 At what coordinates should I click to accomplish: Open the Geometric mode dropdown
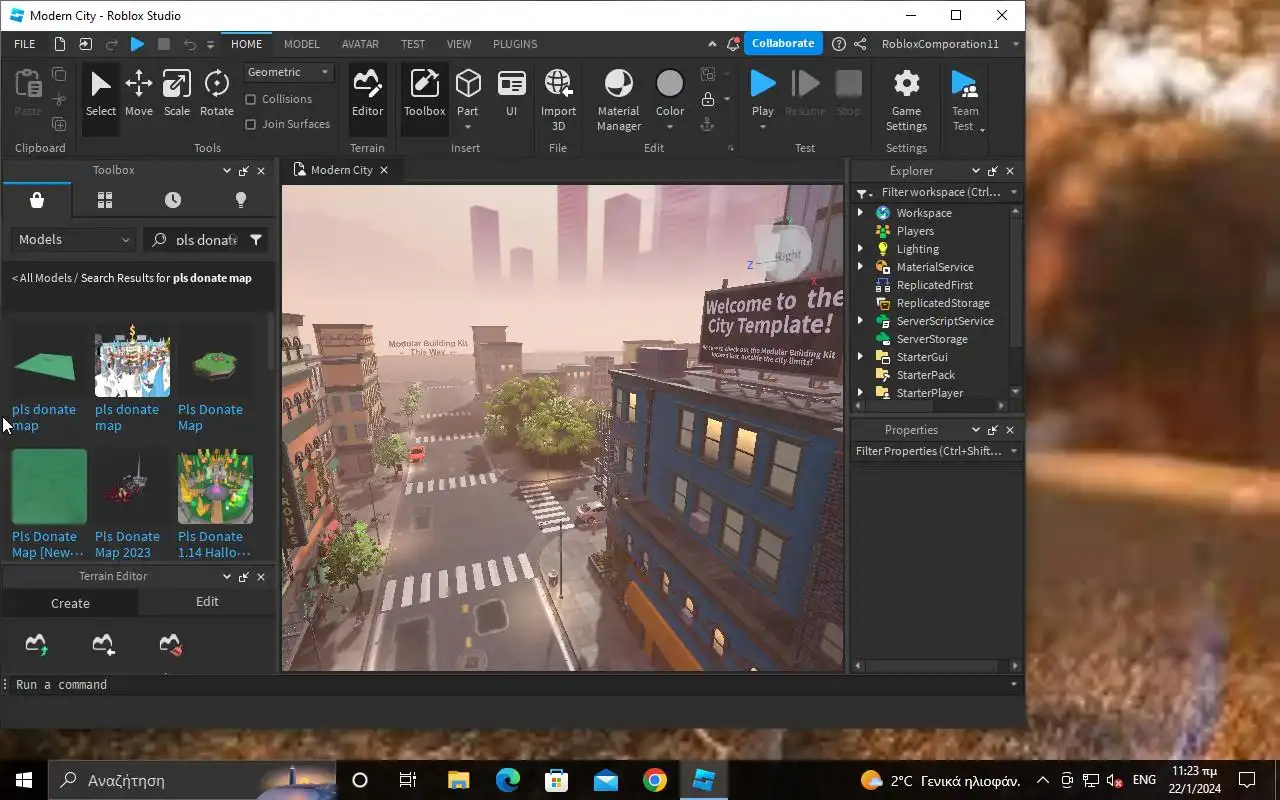pos(289,72)
